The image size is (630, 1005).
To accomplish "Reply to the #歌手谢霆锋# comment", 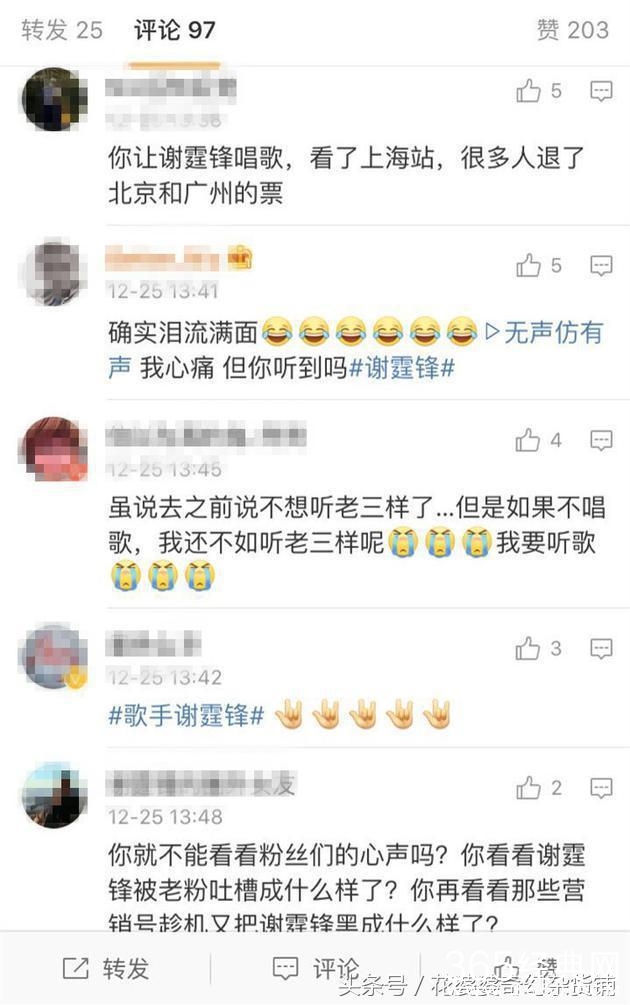I will click(601, 648).
